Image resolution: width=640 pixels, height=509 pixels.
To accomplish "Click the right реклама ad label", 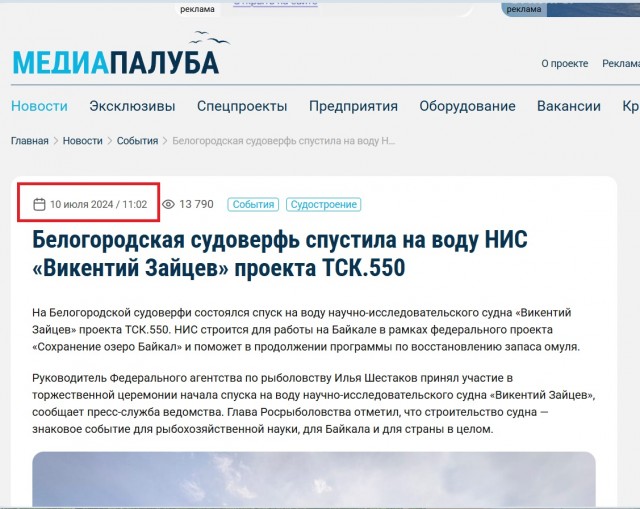I will (x=524, y=9).
